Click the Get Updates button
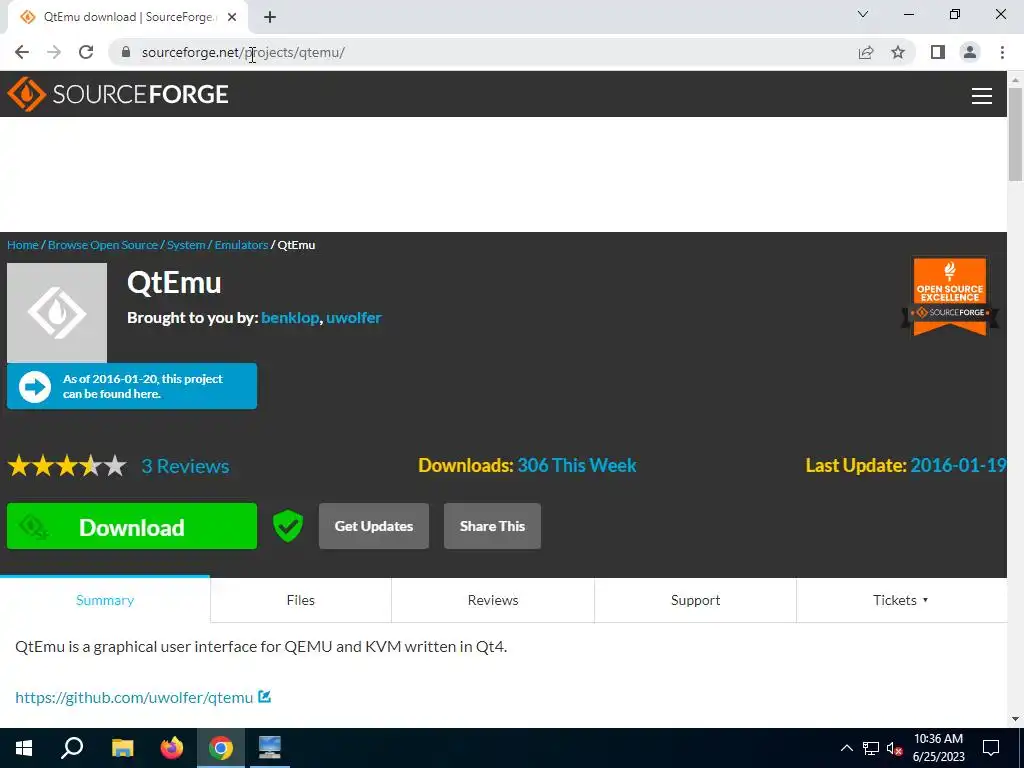The height and width of the screenshot is (768, 1024). tap(374, 526)
